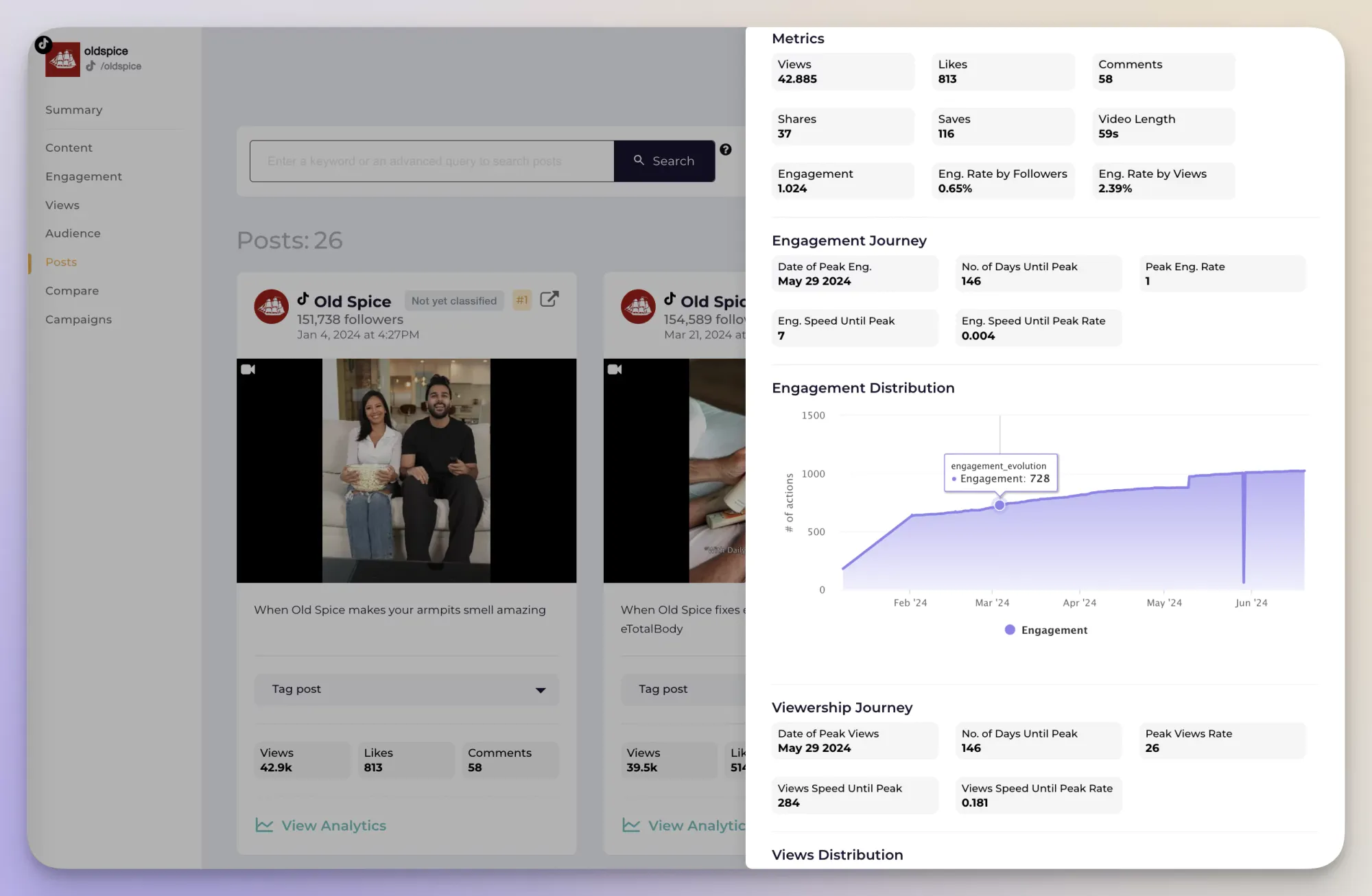Screen dimensions: 1372x896
Task: Click the /oldspice handle link
Action: pyautogui.click(x=121, y=66)
